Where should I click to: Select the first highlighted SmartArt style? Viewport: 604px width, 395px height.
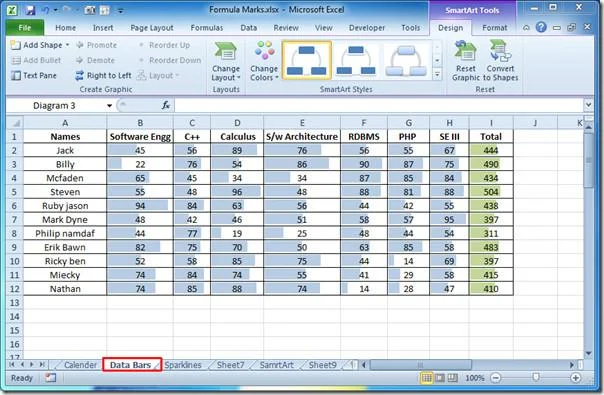pyautogui.click(x=307, y=61)
